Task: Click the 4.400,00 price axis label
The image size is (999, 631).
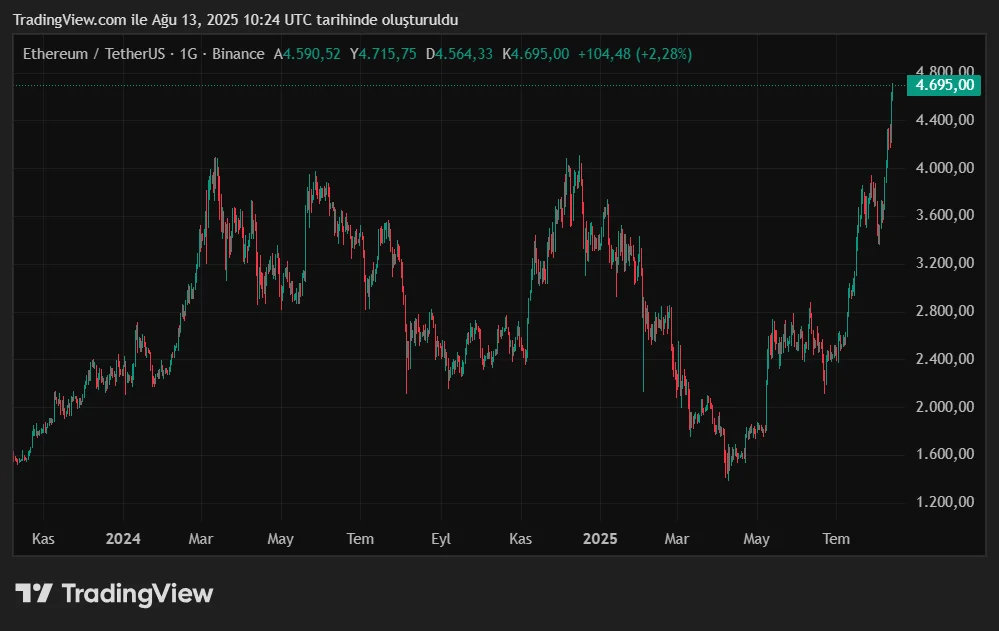Action: 945,120
